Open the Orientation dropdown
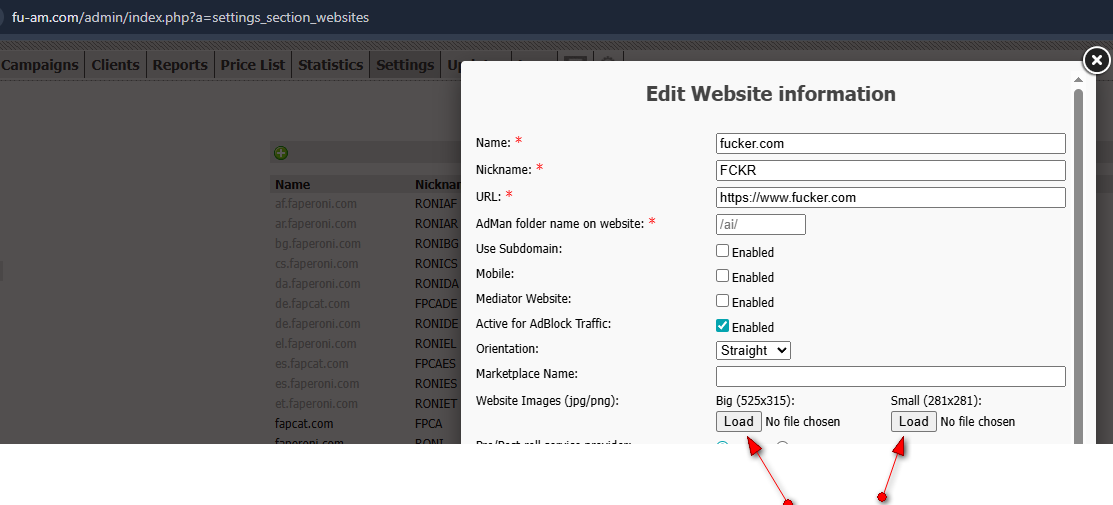This screenshot has width=1113, height=505. click(753, 350)
